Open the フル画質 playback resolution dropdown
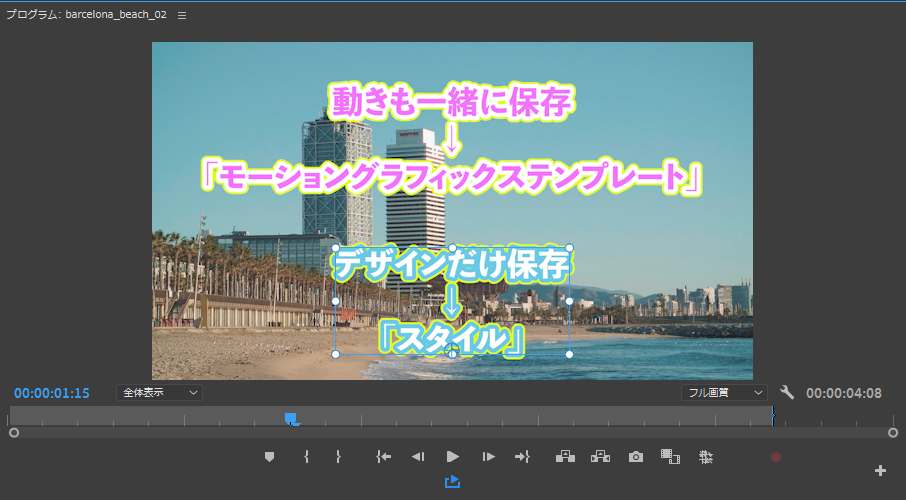This screenshot has width=906, height=500. click(x=724, y=393)
